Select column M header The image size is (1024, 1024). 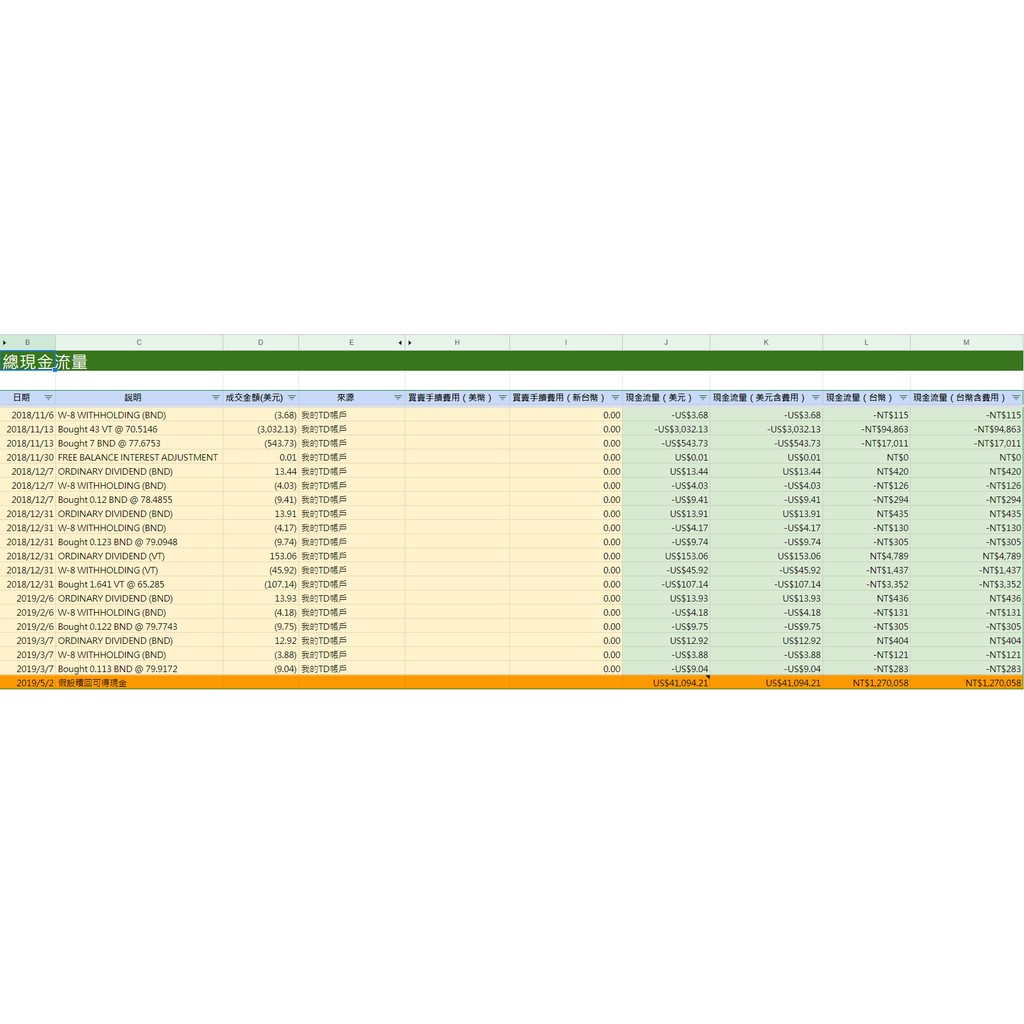(x=966, y=343)
